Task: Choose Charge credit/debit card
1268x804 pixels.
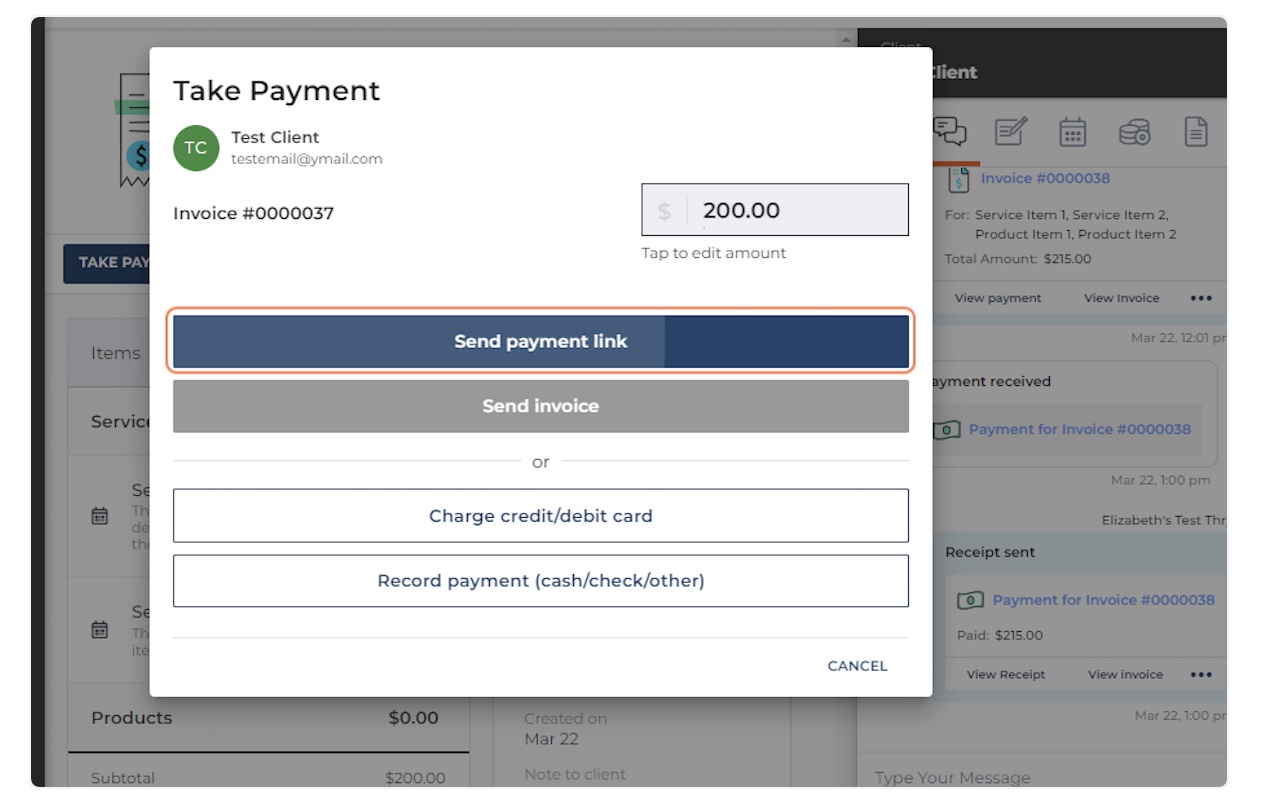Action: click(541, 516)
